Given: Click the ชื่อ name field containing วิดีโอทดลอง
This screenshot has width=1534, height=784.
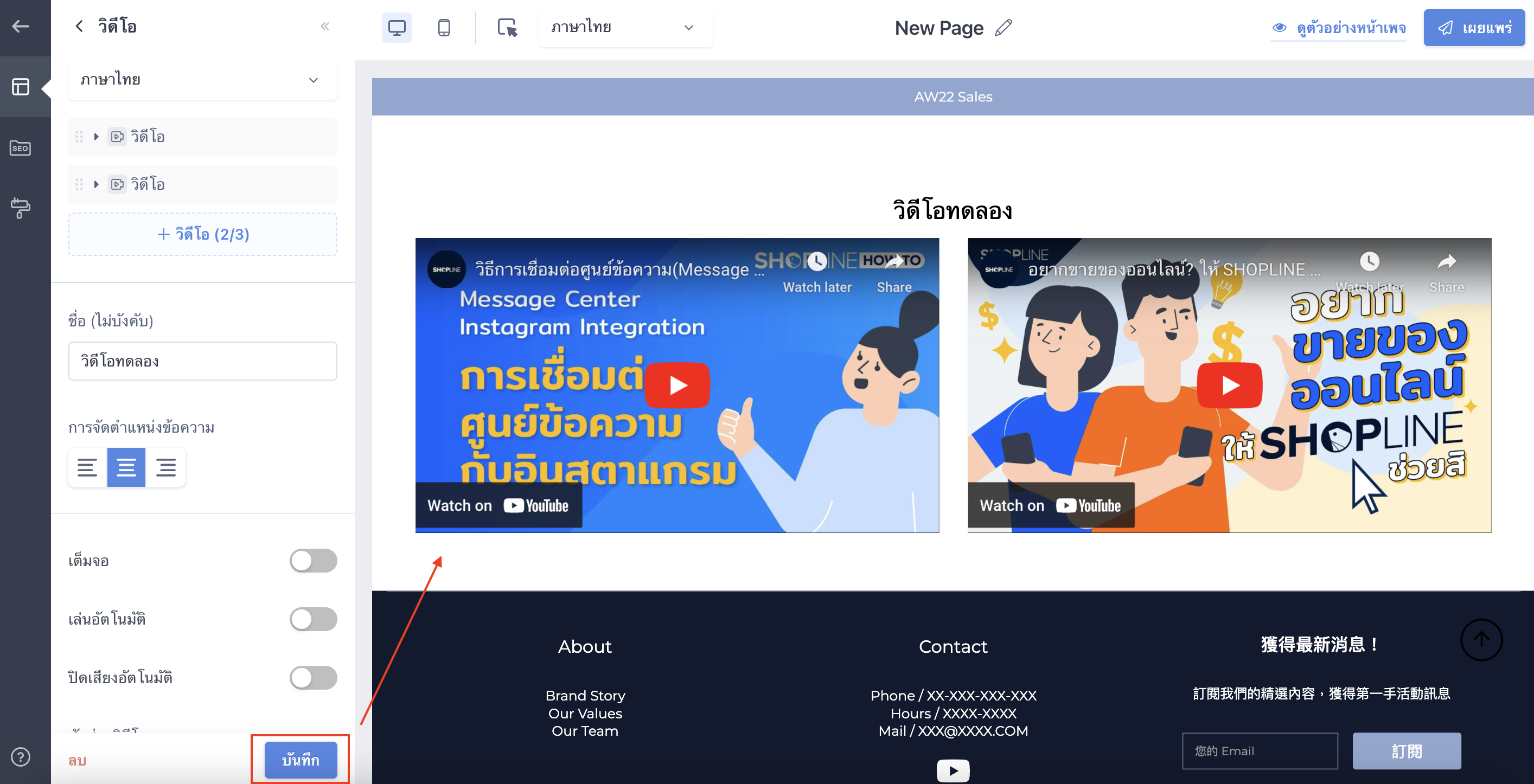Looking at the screenshot, I should click(202, 361).
